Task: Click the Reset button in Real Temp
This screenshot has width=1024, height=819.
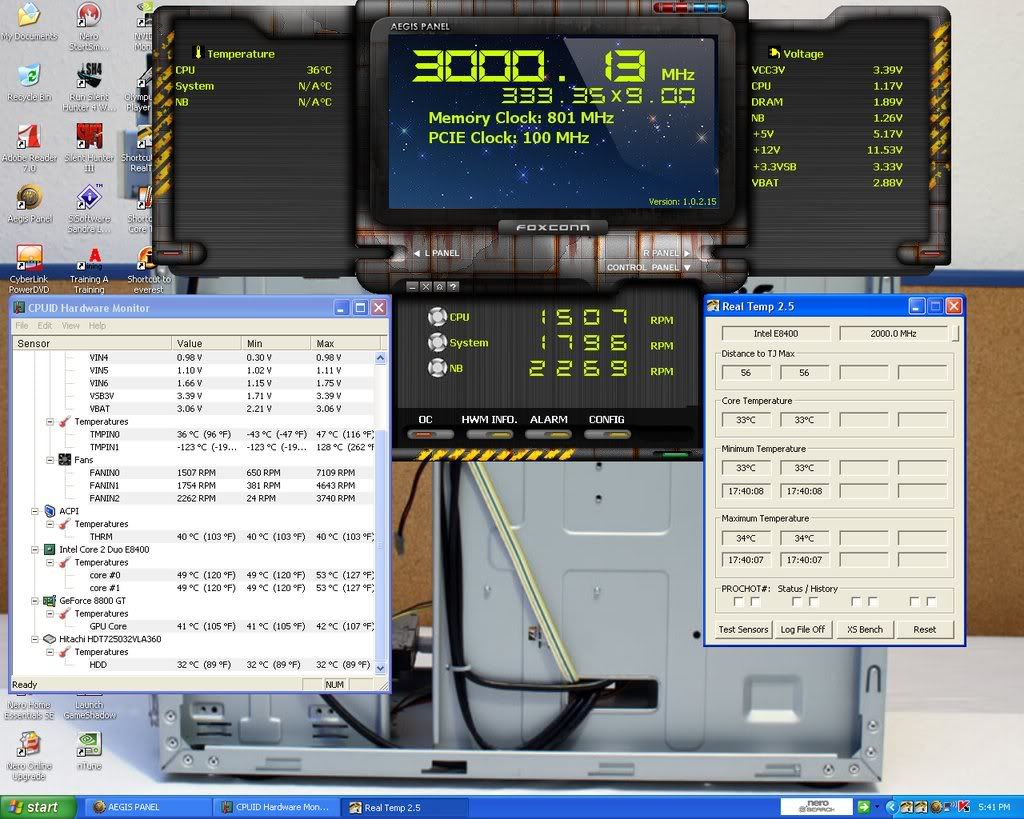Action: 924,630
